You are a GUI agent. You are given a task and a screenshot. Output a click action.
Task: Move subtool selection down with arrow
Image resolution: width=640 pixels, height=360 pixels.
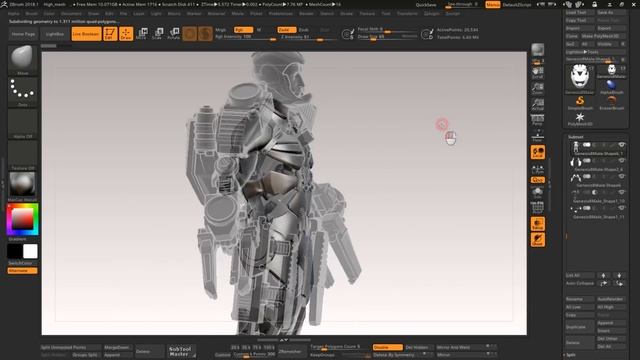[x=619, y=276]
